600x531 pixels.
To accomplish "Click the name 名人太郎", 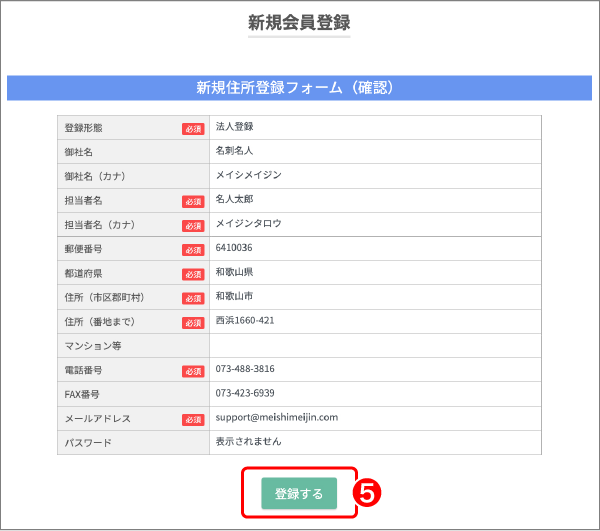I will coord(234,199).
